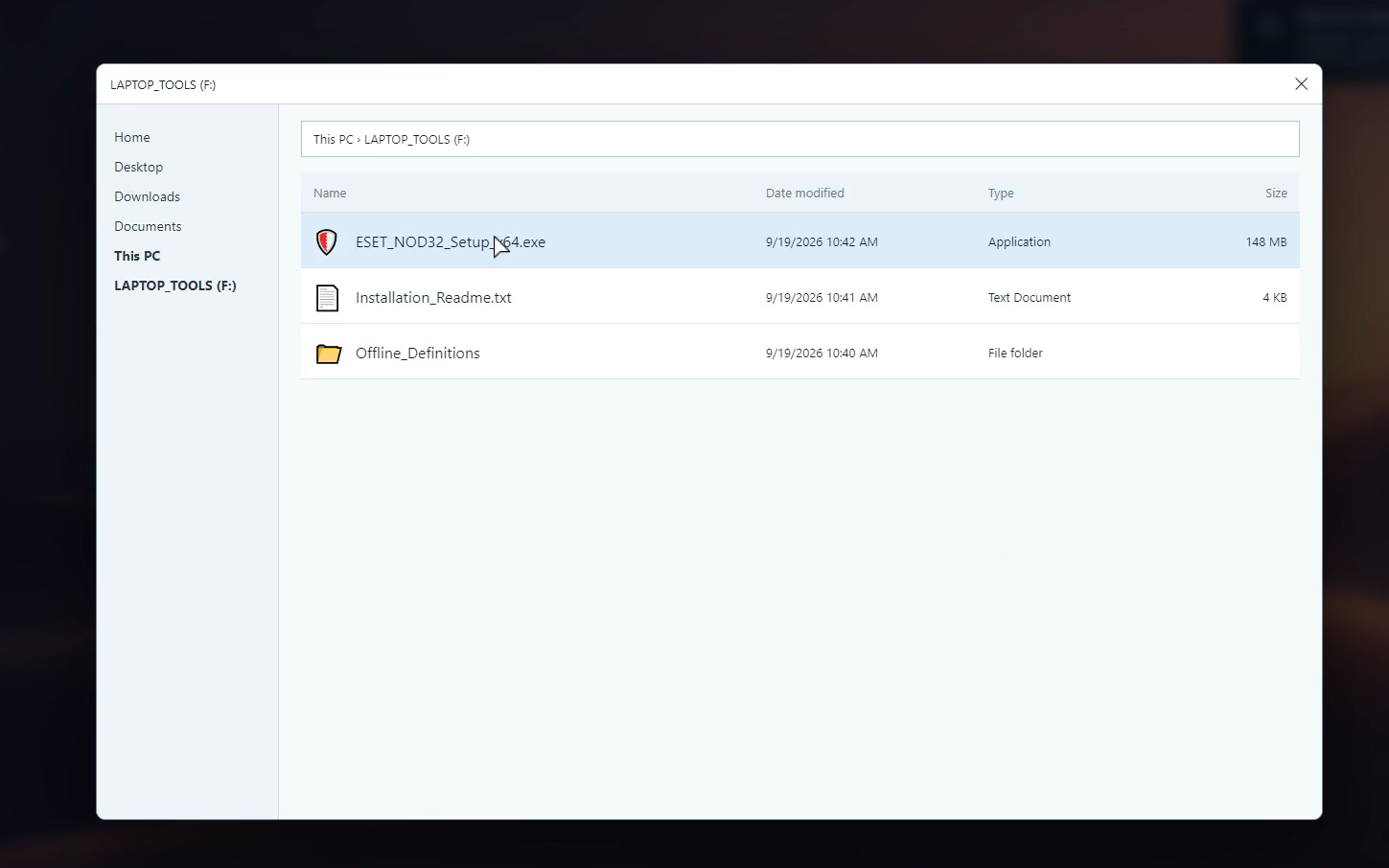Select the Offline_Definitions folder name
This screenshot has width=1389, height=868.
(x=417, y=353)
